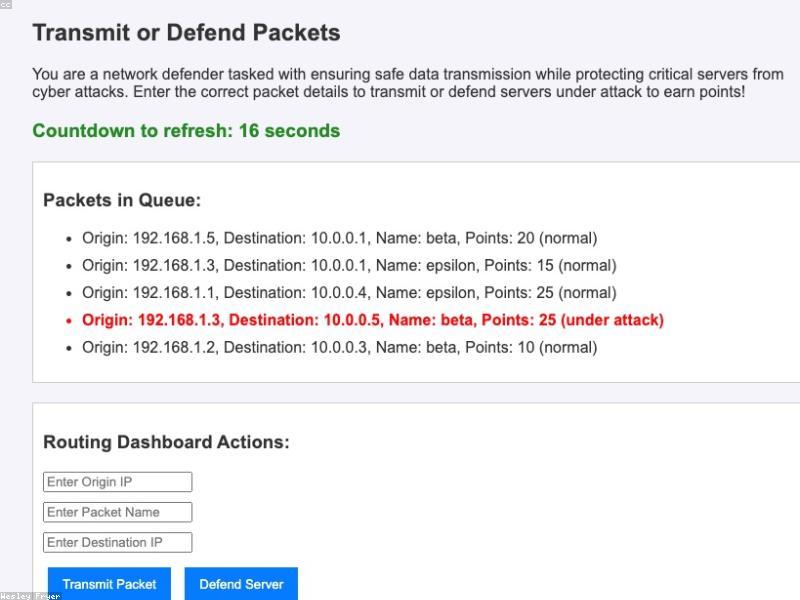This screenshot has height=600, width=800.
Task: Click the cc label in top-left corner
Action: (6, 5)
